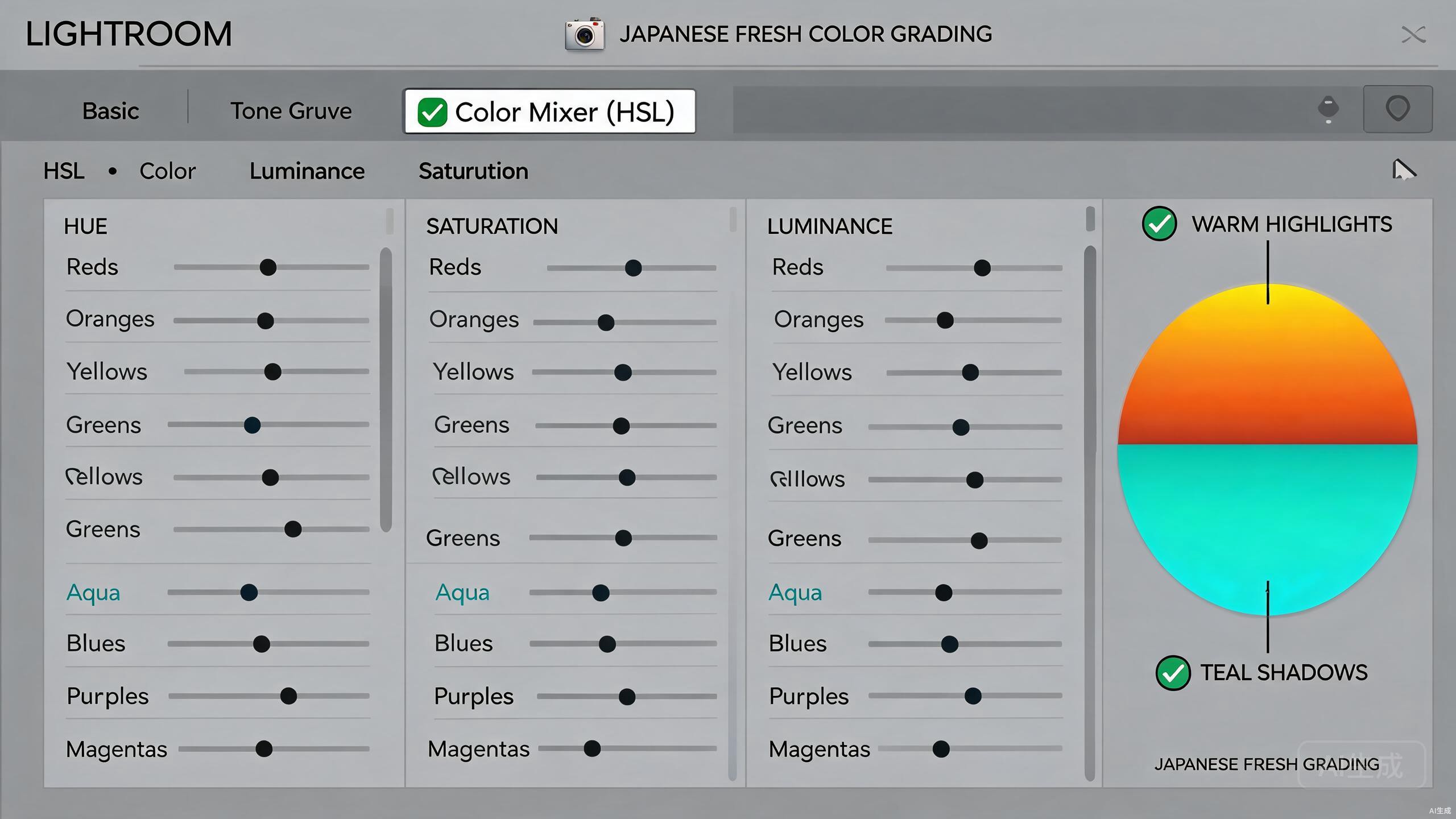Viewport: 1456px width, 819px height.
Task: Close the panel with the X icon
Action: coord(1413,35)
